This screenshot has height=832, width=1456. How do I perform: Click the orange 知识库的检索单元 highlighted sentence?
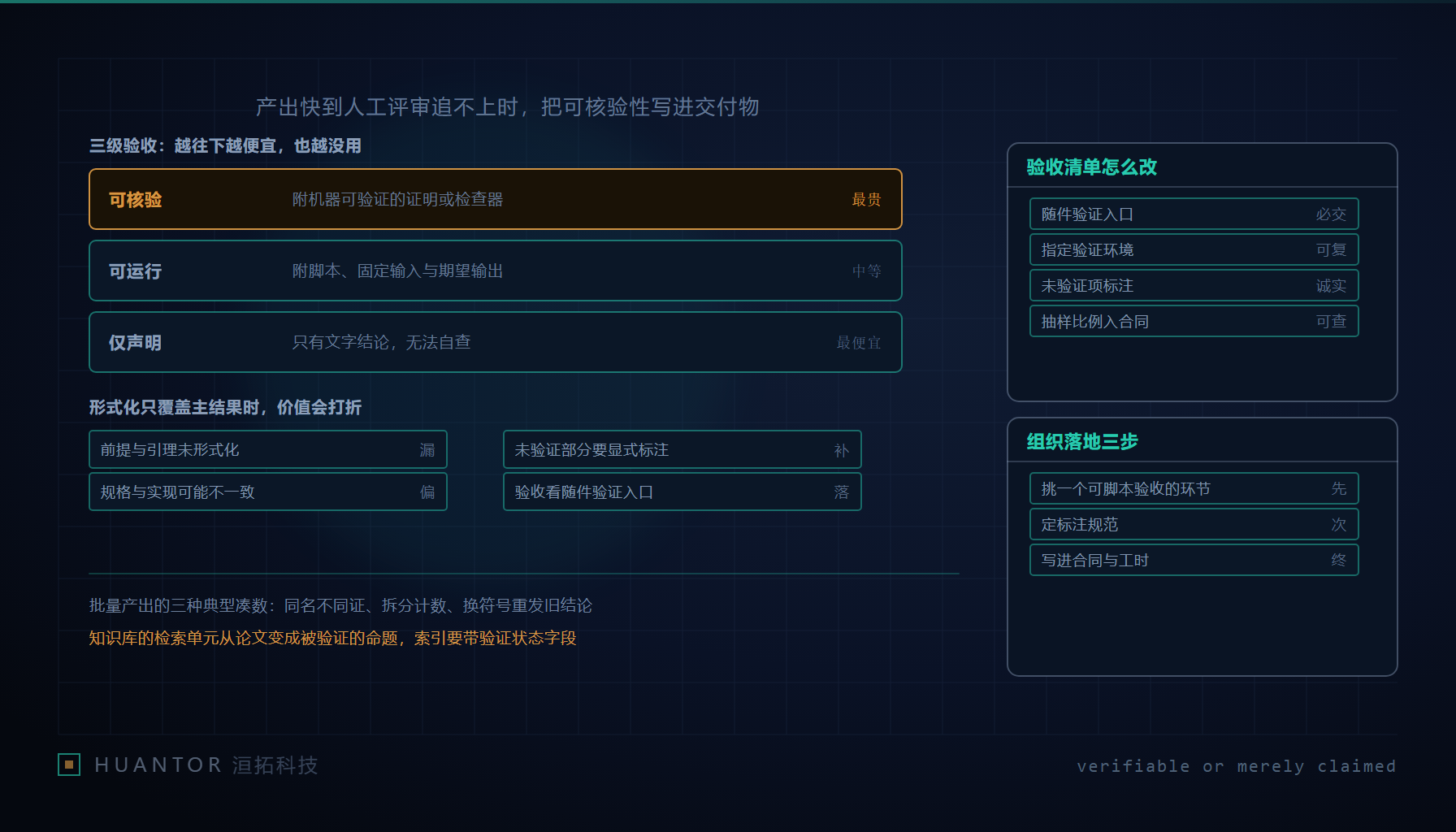(332, 638)
